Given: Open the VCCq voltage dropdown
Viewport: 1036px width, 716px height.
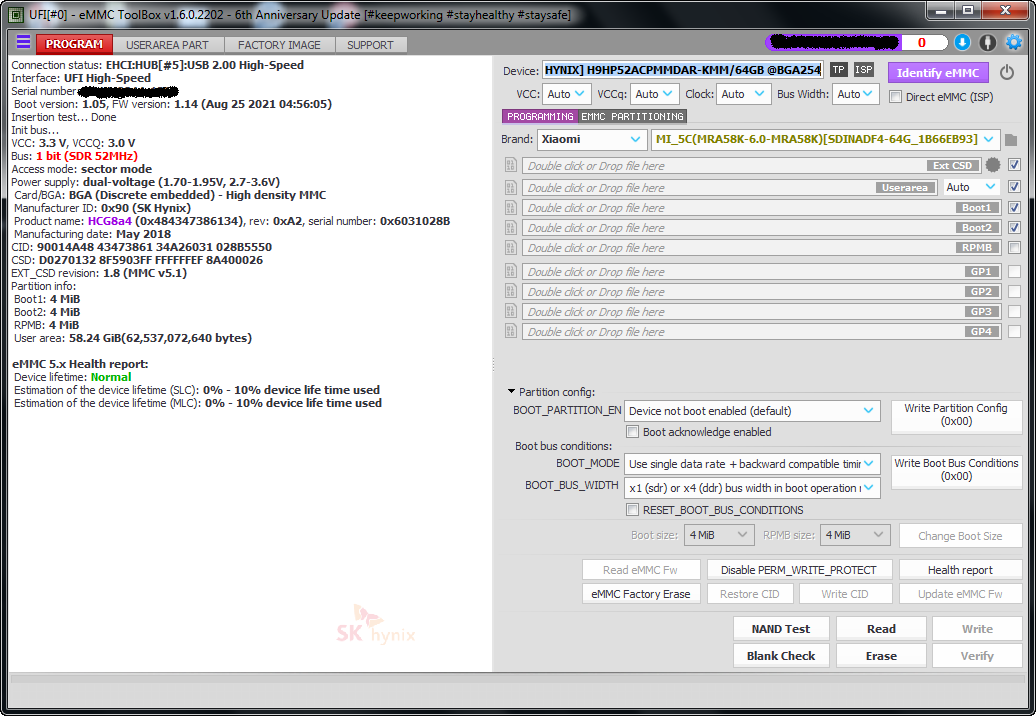Looking at the screenshot, I should pos(655,94).
